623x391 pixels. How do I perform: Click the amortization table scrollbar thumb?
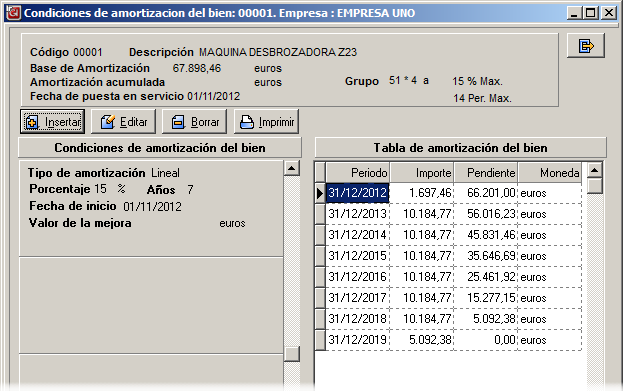click(x=595, y=186)
